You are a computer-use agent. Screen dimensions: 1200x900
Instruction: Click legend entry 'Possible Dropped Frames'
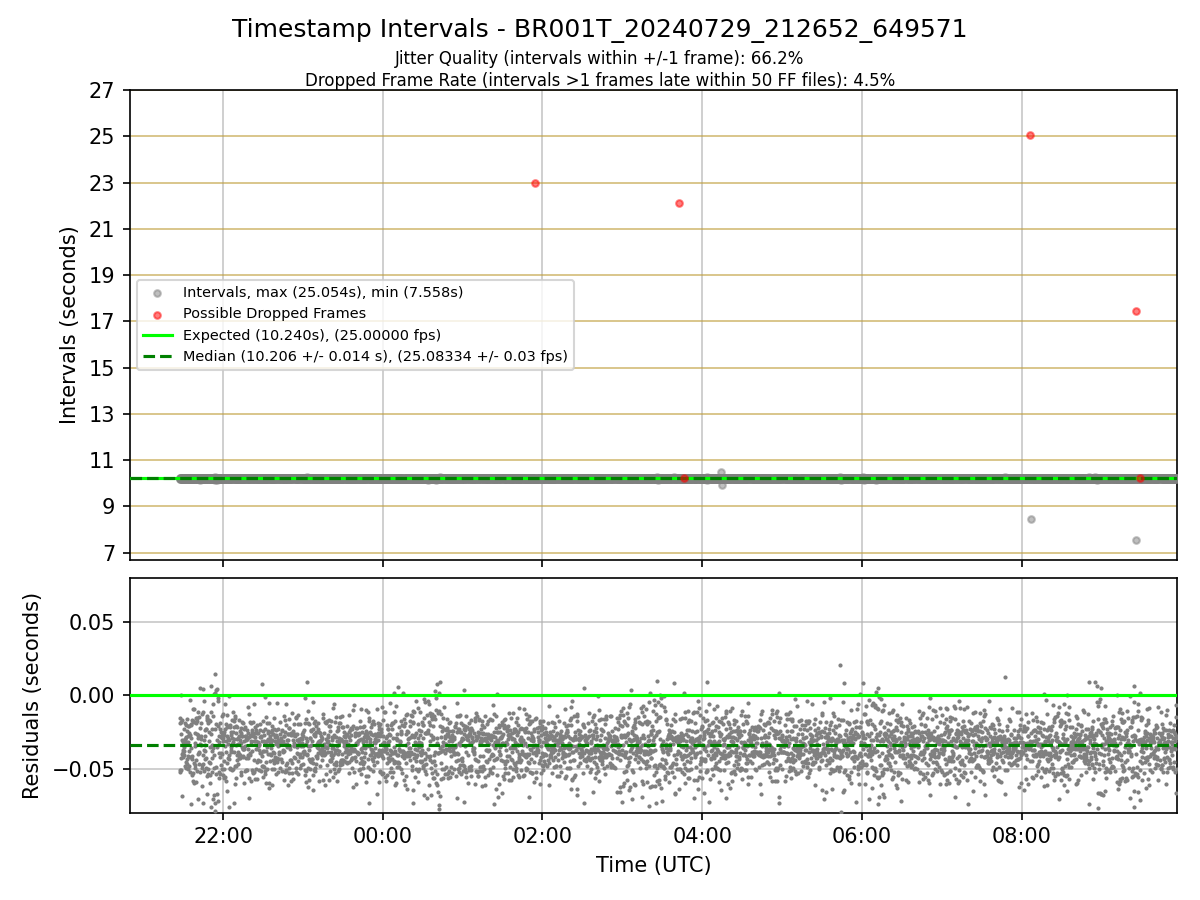tap(274, 313)
